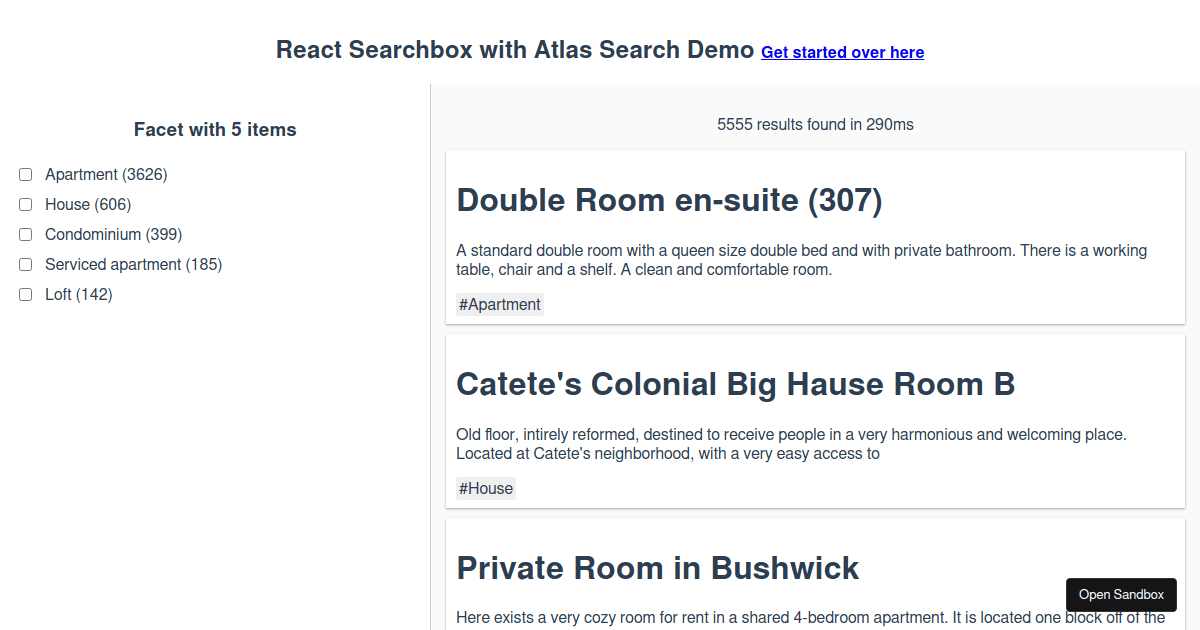The width and height of the screenshot is (1200, 630).
Task: Click the Apartment facet label text
Action: pyautogui.click(x=105, y=174)
